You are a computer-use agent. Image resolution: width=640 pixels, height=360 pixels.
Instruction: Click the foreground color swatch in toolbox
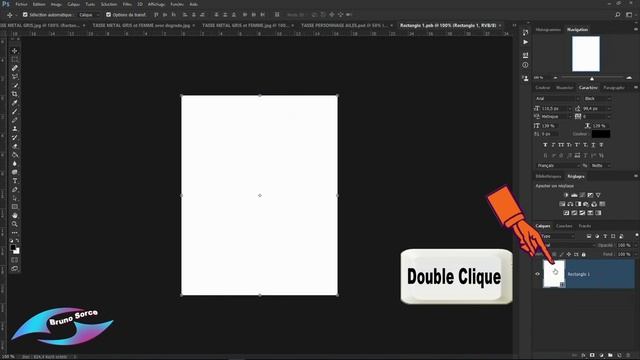(x=13, y=247)
